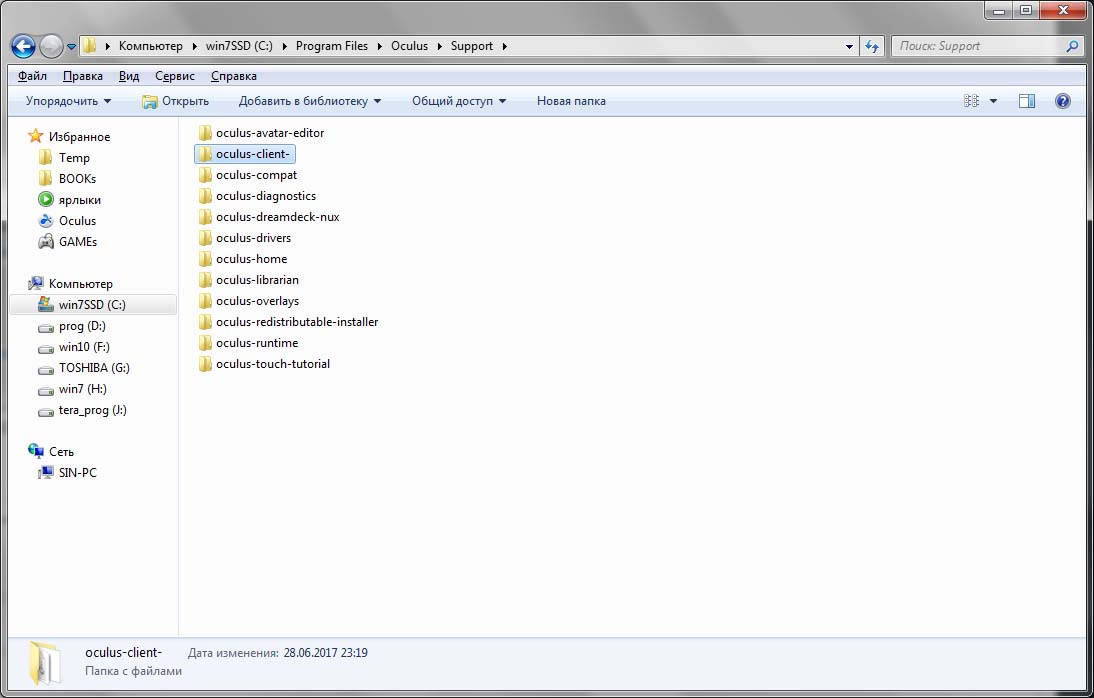The height and width of the screenshot is (698, 1094).
Task: Click the search magnifier icon
Action: [x=1072, y=46]
